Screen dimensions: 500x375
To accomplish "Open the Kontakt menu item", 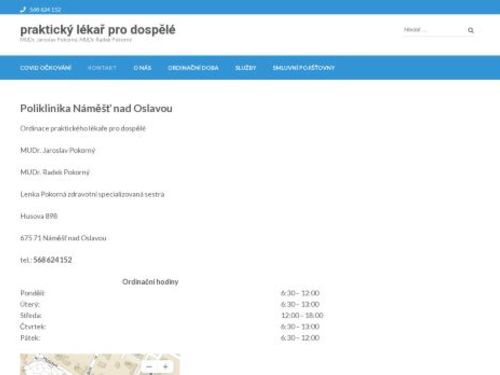I will [x=102, y=68].
